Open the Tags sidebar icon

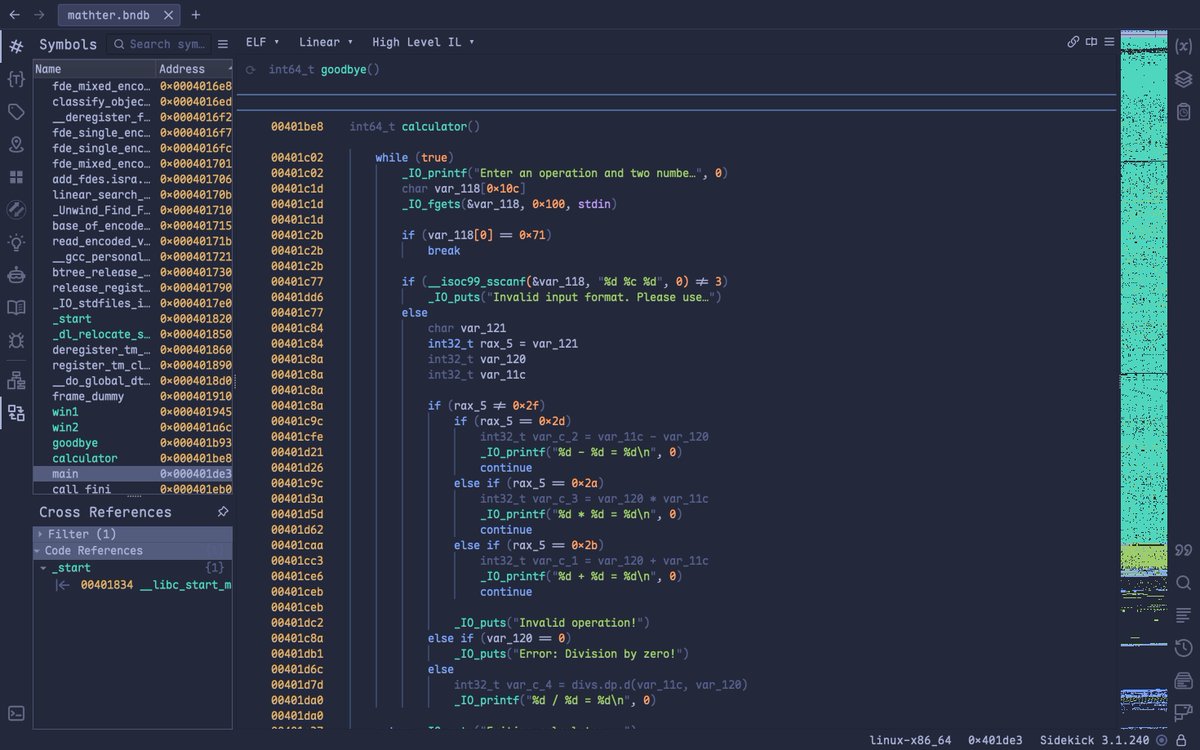tap(16, 111)
